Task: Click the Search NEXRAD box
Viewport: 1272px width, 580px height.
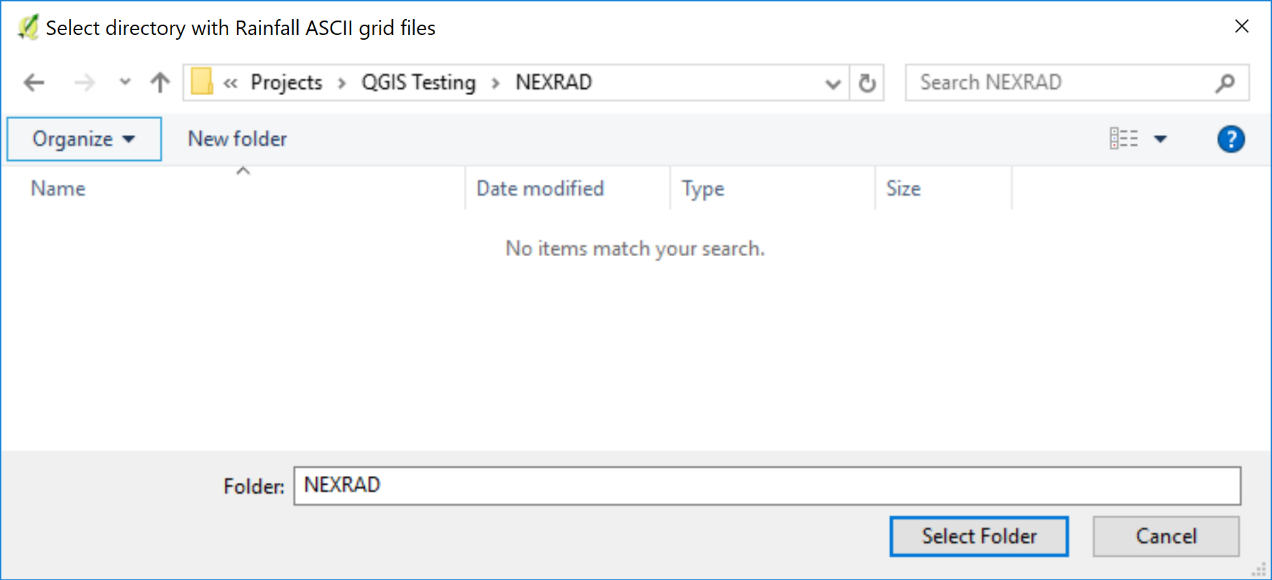Action: click(1060, 83)
